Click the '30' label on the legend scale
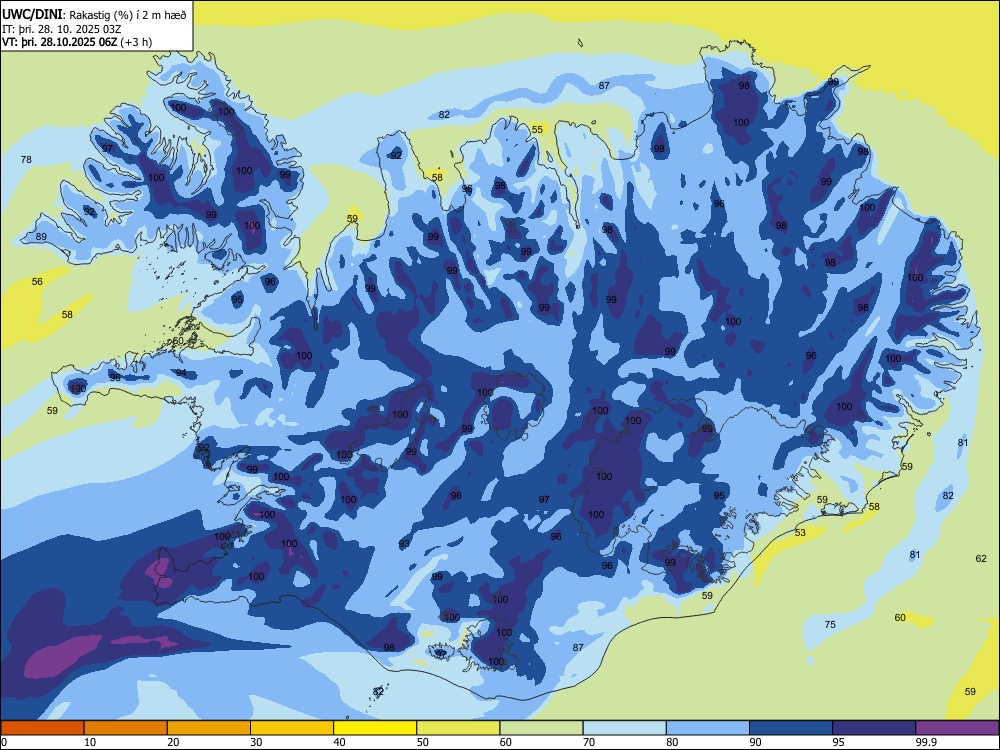 click(256, 742)
